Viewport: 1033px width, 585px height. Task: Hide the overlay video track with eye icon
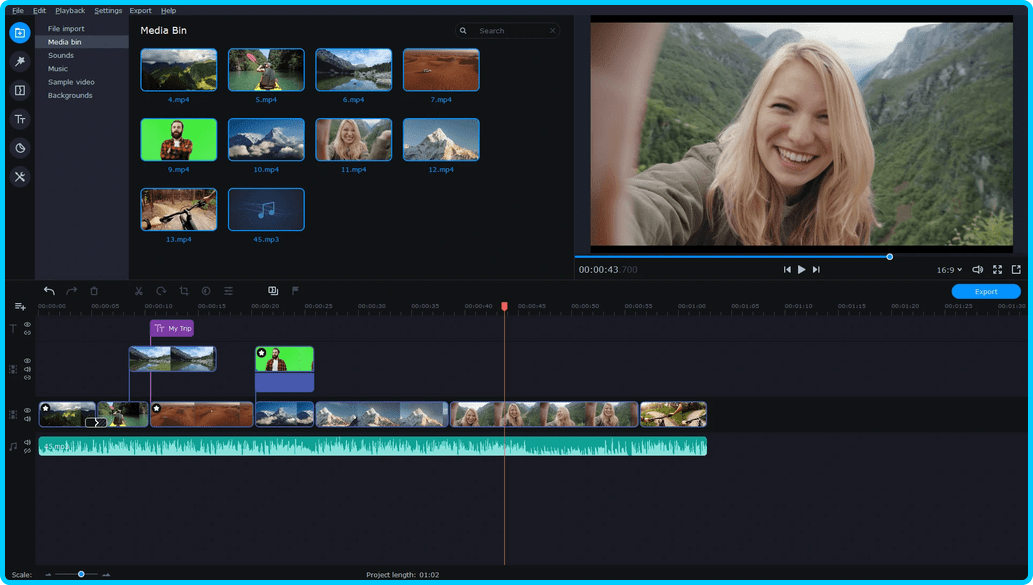28,361
